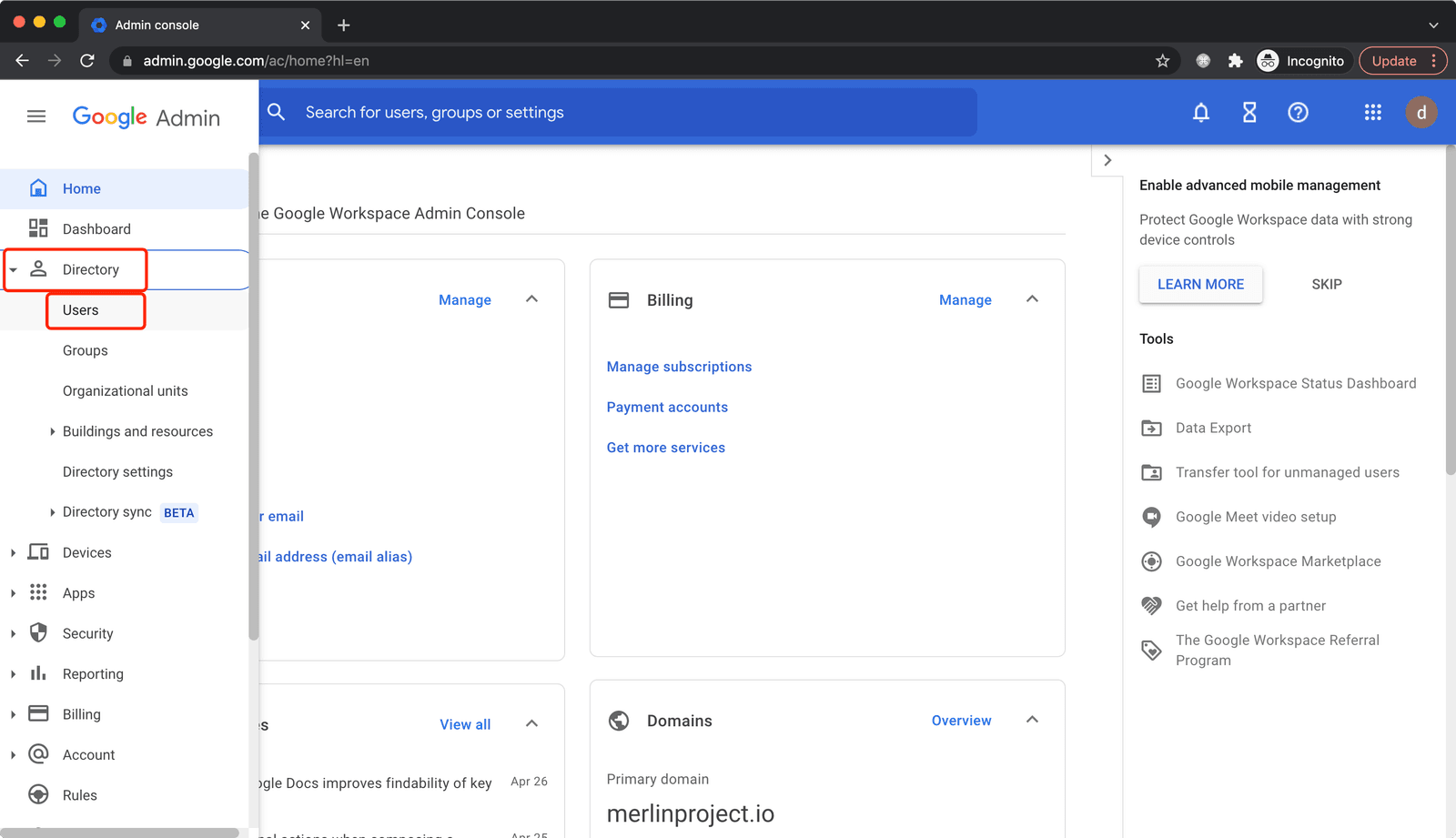Click the Google Meet video setup icon
1456x838 pixels.
[x=1151, y=517]
